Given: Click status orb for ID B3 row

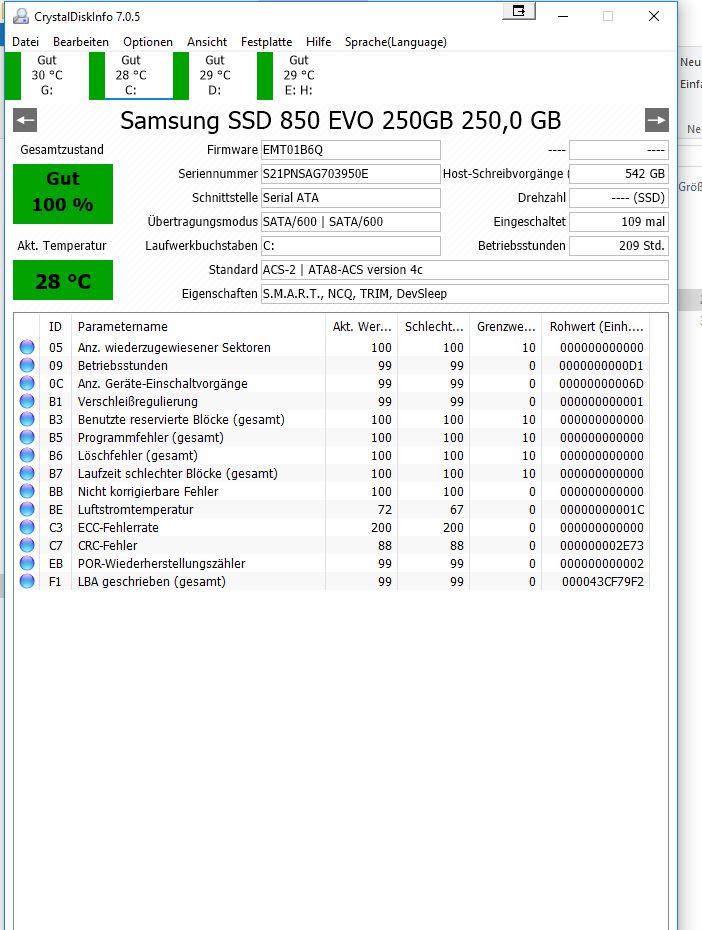Looking at the screenshot, I should tap(27, 419).
